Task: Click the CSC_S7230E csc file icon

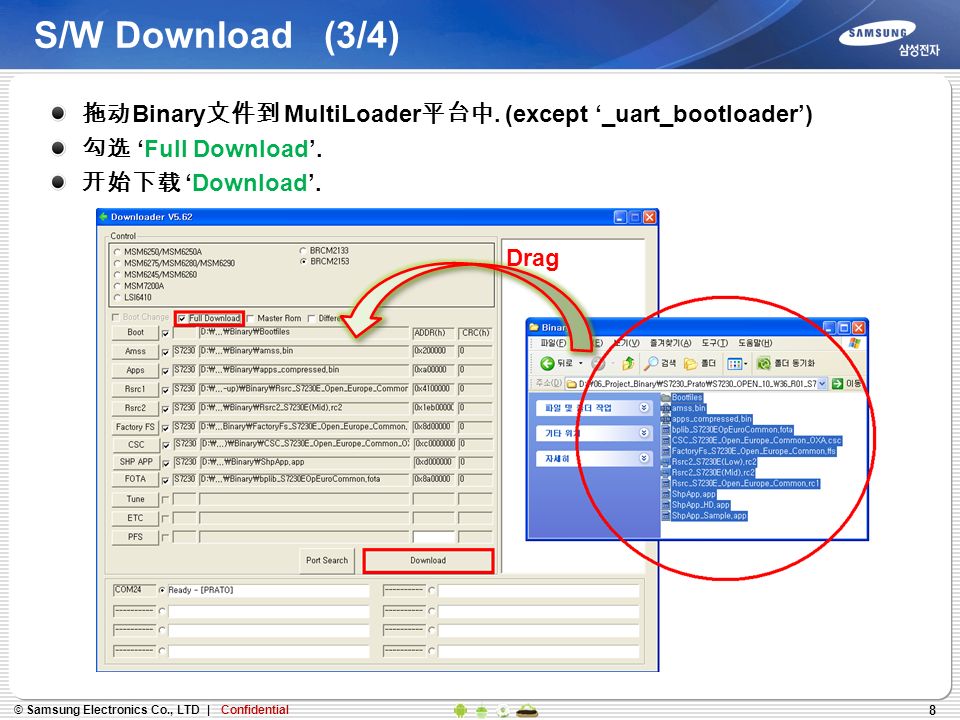Action: 666,441
